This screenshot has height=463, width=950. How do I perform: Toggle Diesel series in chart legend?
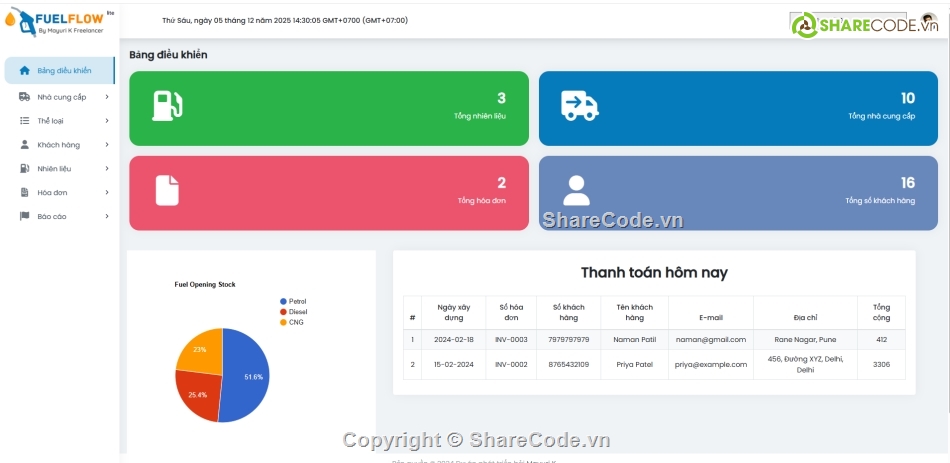pos(297,312)
